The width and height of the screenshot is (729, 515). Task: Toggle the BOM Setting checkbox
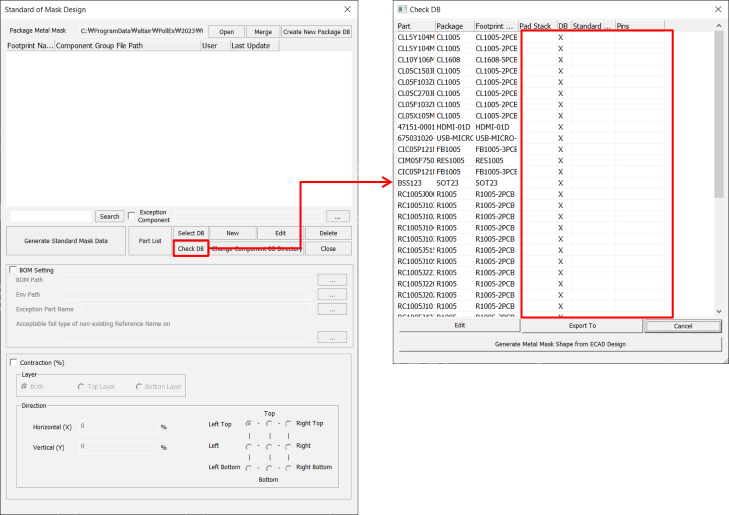(x=13, y=270)
